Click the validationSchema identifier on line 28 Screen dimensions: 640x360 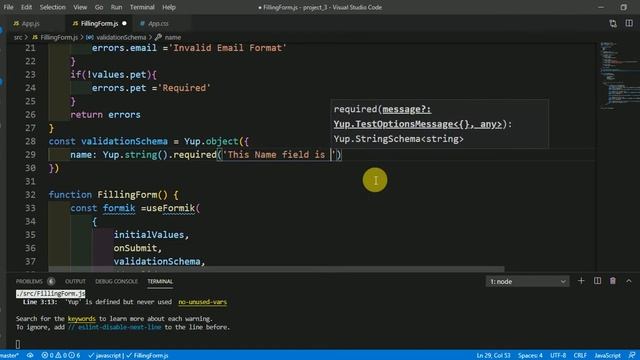(x=124, y=141)
